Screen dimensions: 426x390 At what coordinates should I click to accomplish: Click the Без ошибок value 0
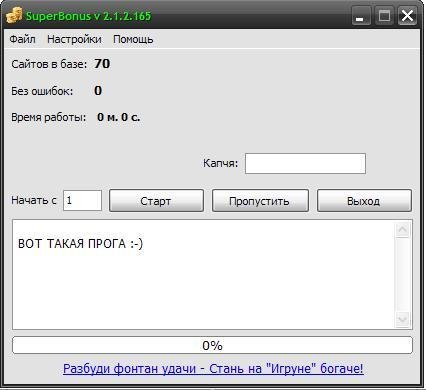[98, 90]
